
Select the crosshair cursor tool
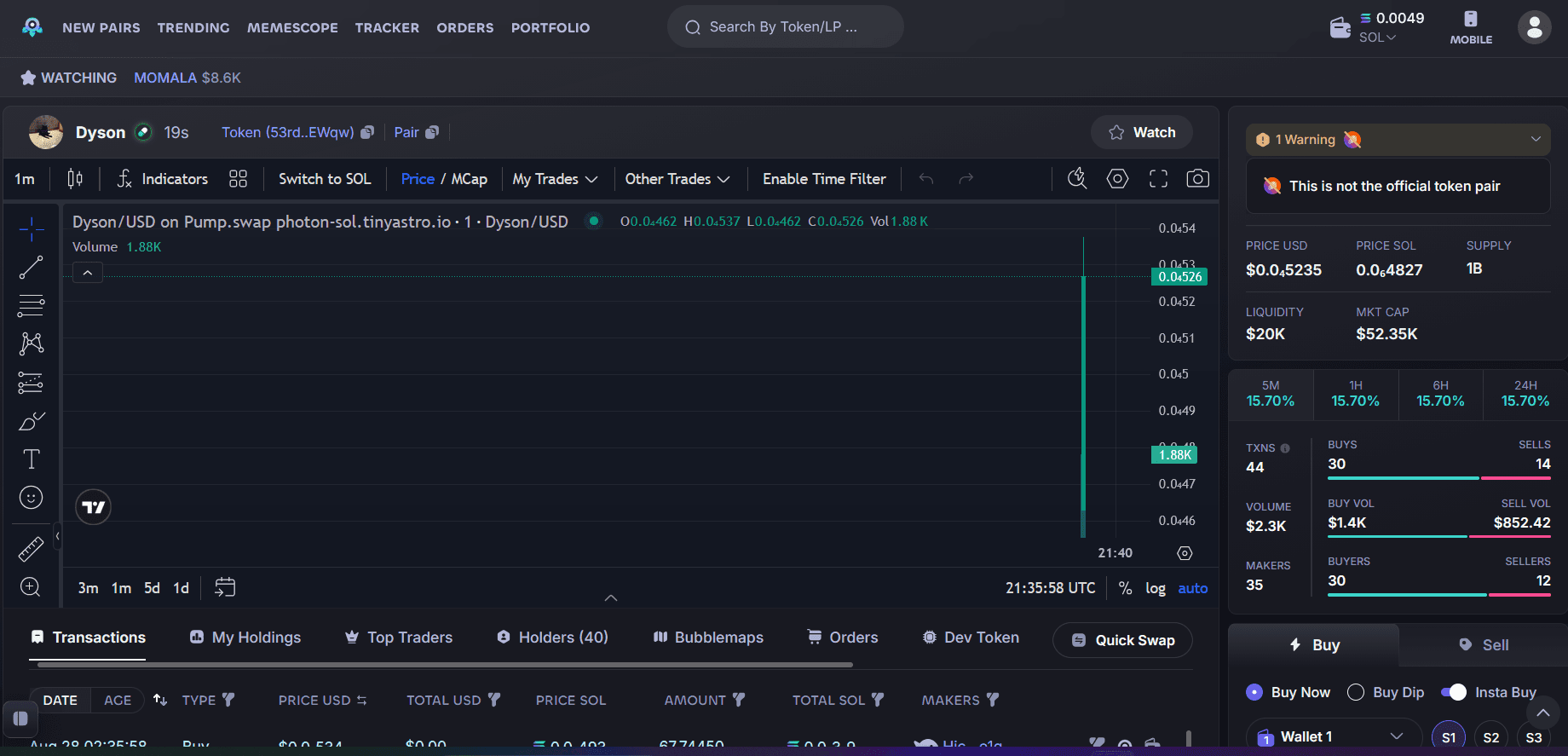pyautogui.click(x=32, y=229)
